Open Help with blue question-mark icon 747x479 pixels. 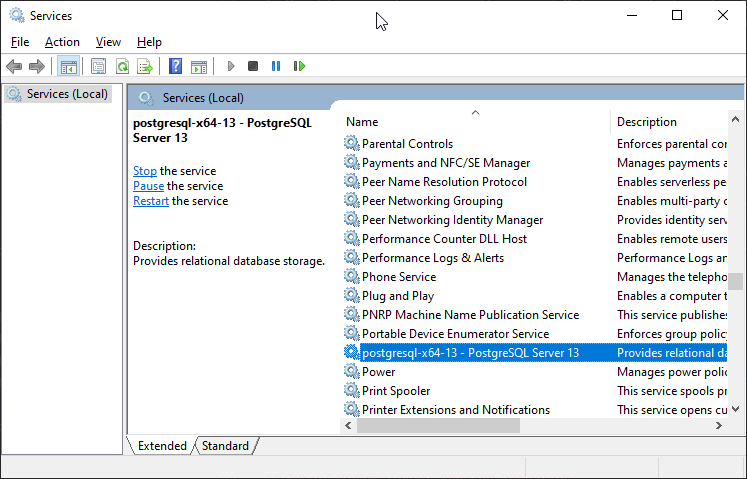point(175,67)
